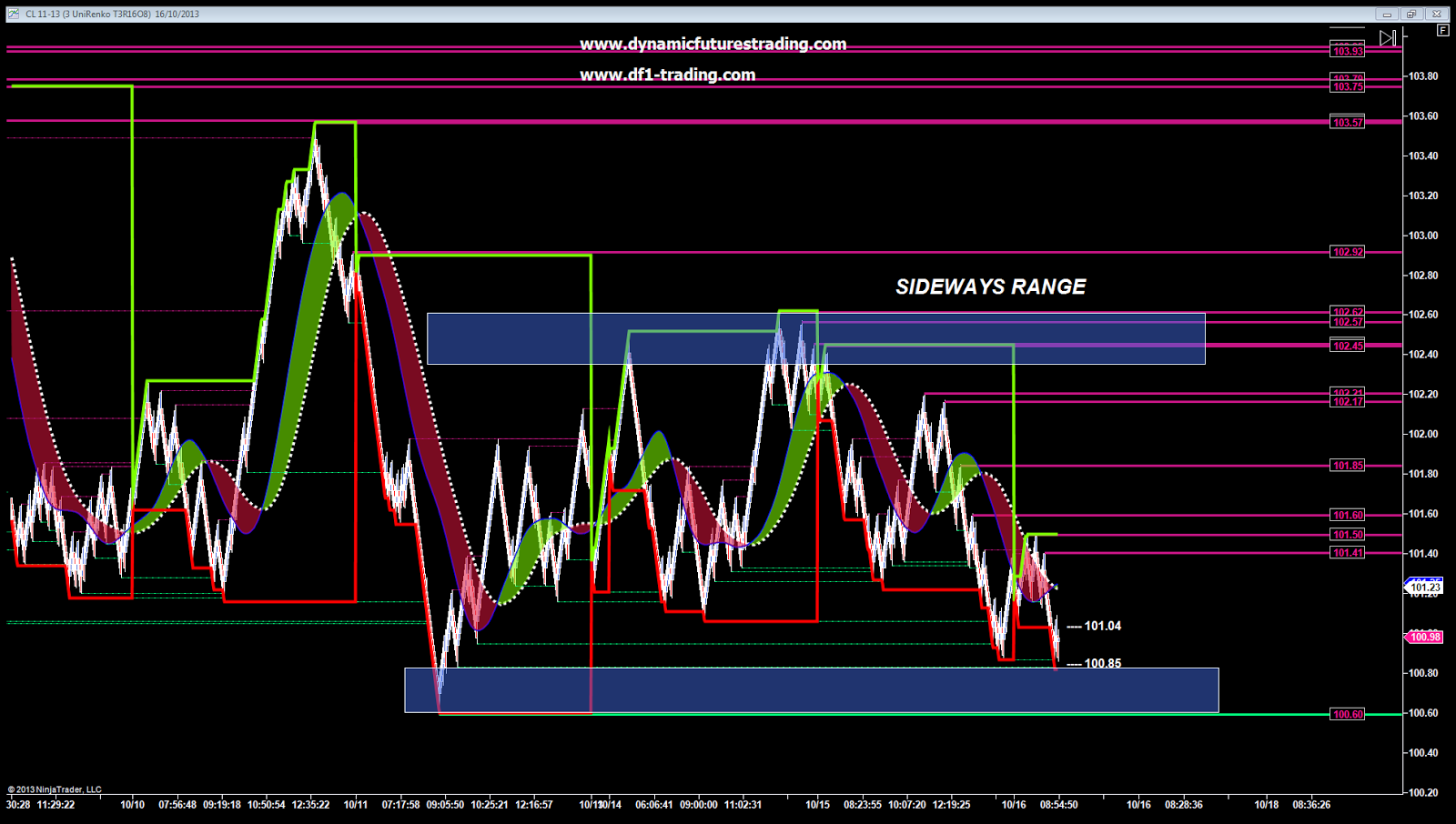Select the 101.41 price level label
Viewport: 1456px width, 824px height.
[x=1348, y=553]
